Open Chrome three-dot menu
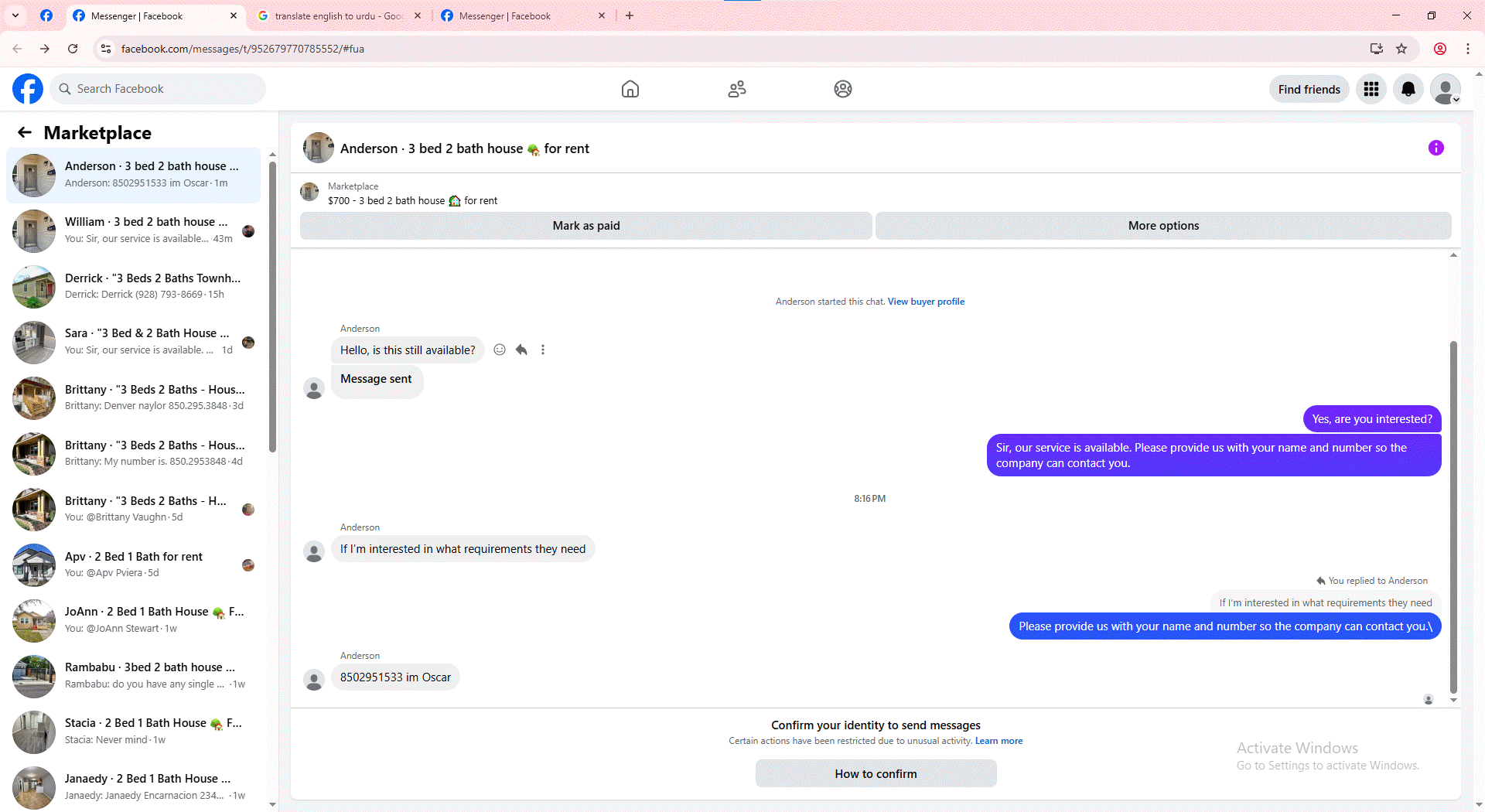This screenshot has height=812, width=1485. [1468, 49]
